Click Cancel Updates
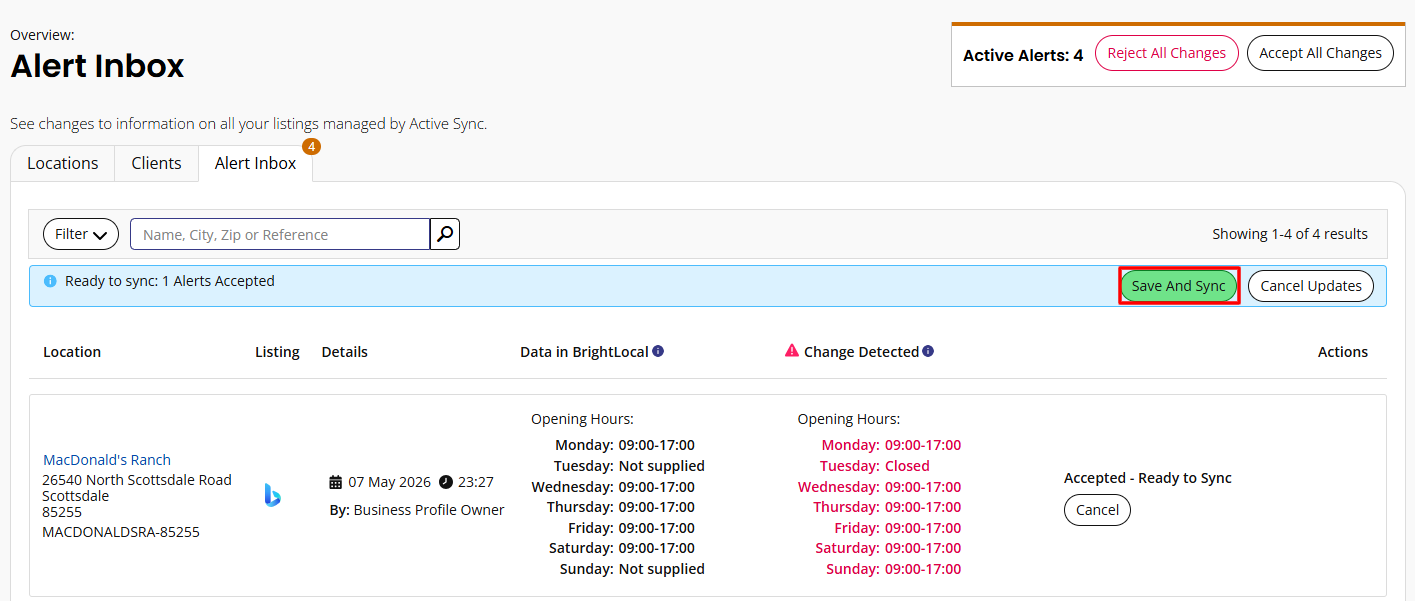This screenshot has height=601, width=1415. (1311, 286)
